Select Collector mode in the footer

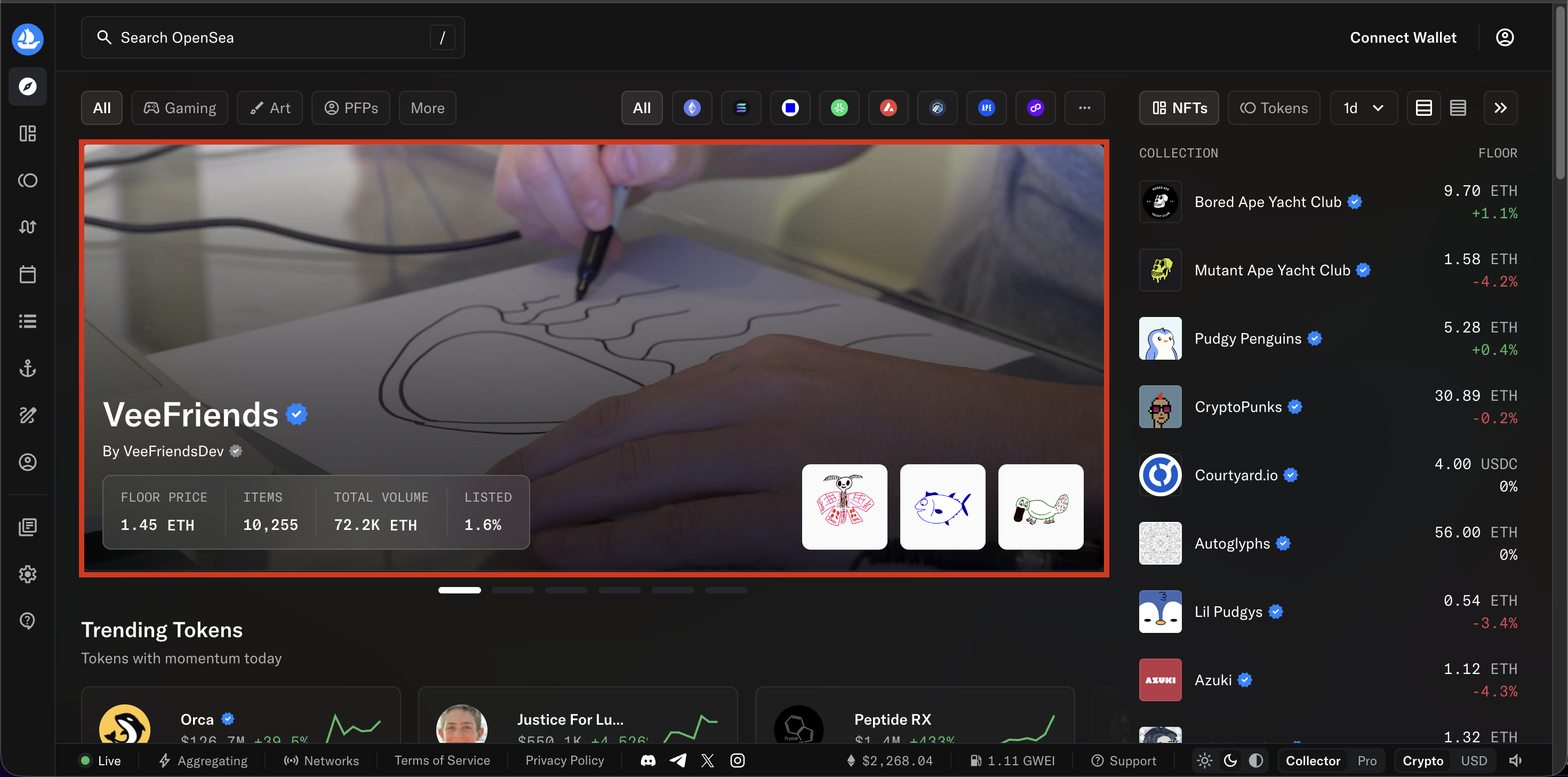tap(1313, 760)
